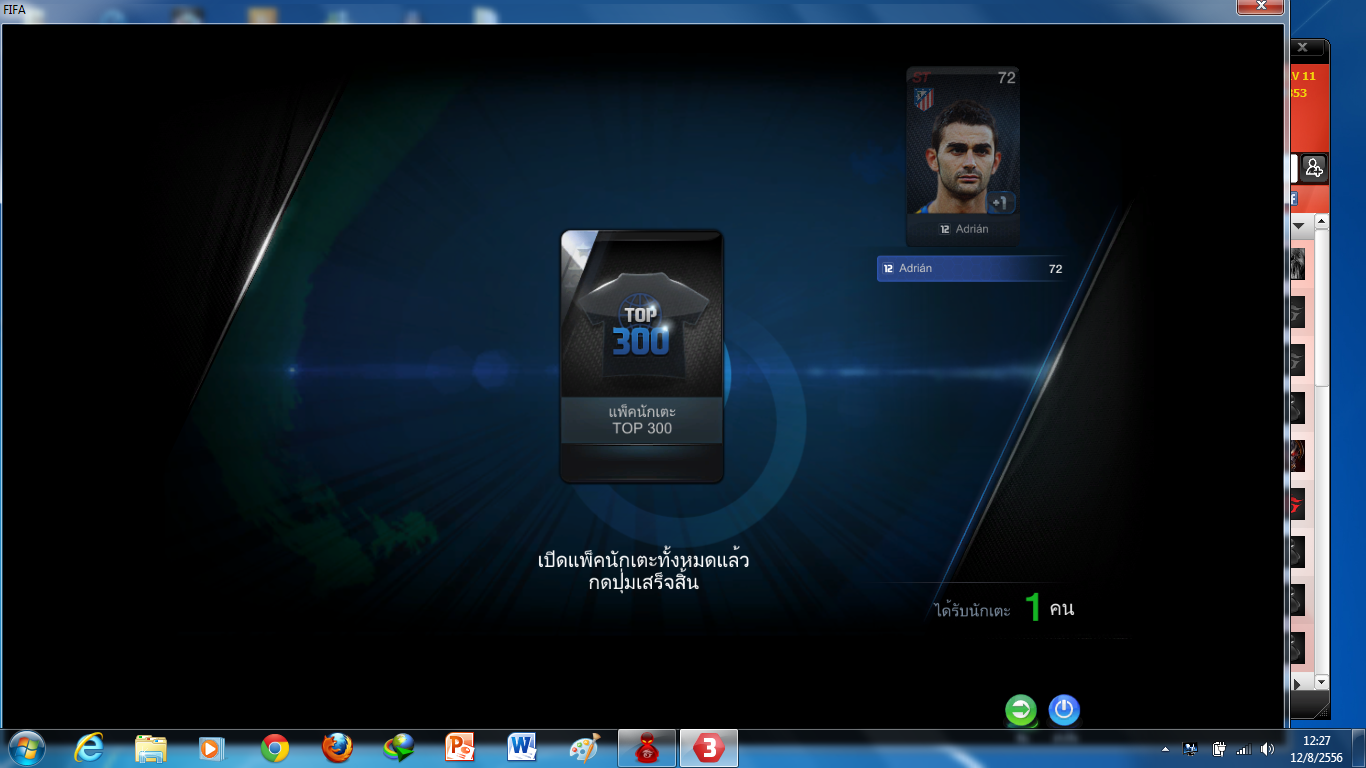Screen dimensions: 1366x768
Task: Click the Facebook icon in the side window
Action: (1294, 198)
